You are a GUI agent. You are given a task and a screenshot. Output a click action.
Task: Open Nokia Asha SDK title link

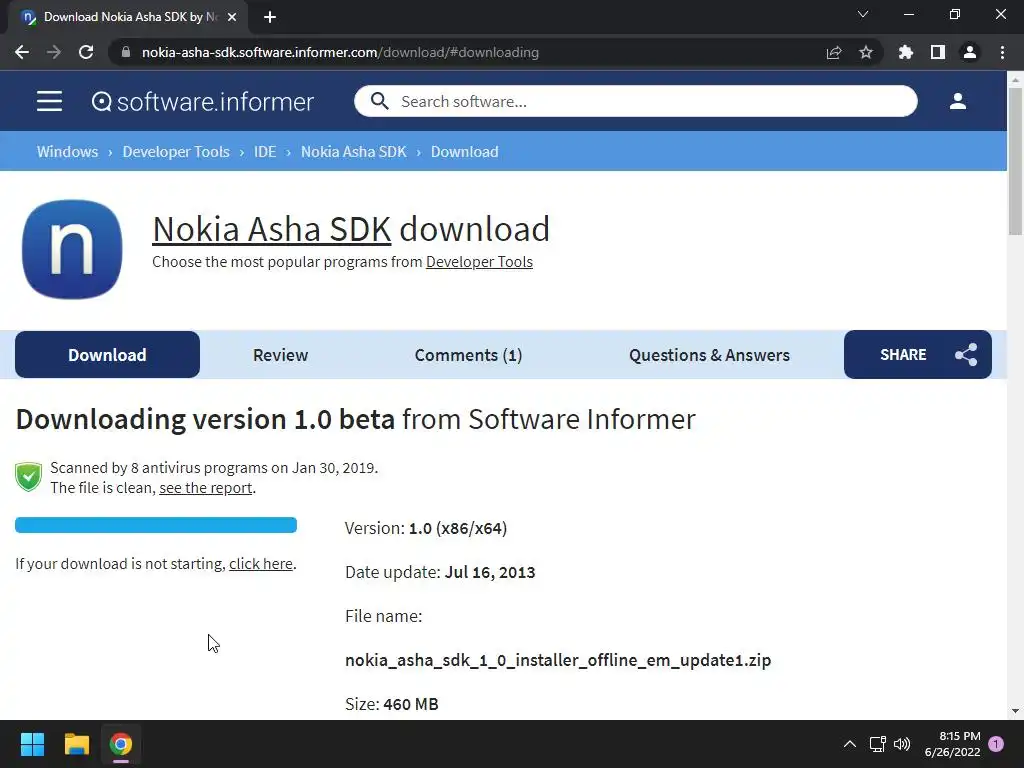coord(272,229)
